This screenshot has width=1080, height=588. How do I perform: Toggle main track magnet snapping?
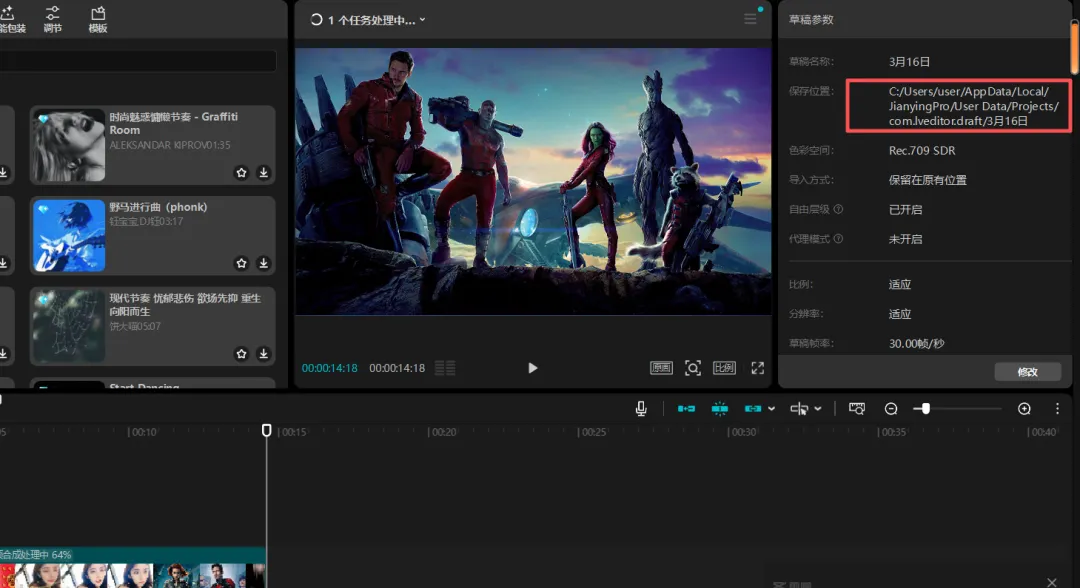[x=686, y=409]
